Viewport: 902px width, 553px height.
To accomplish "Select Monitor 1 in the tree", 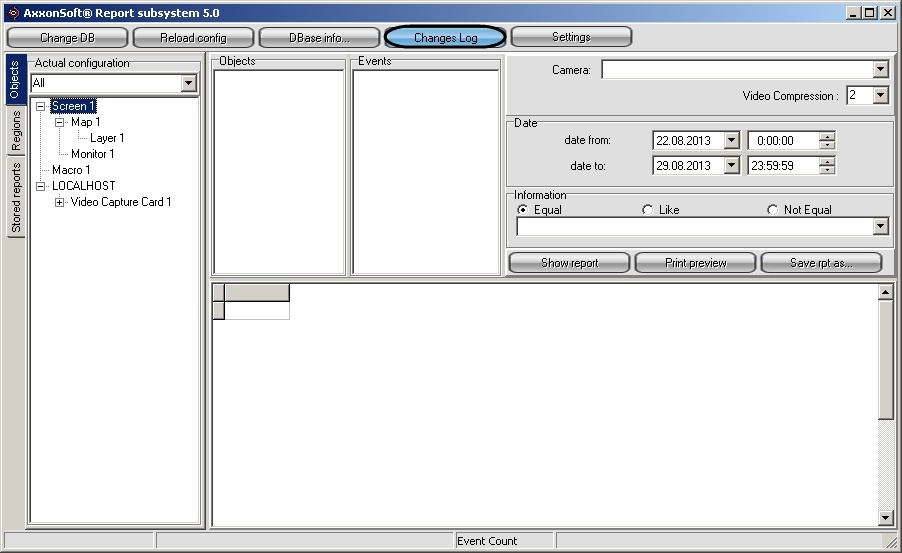I will tap(93, 154).
